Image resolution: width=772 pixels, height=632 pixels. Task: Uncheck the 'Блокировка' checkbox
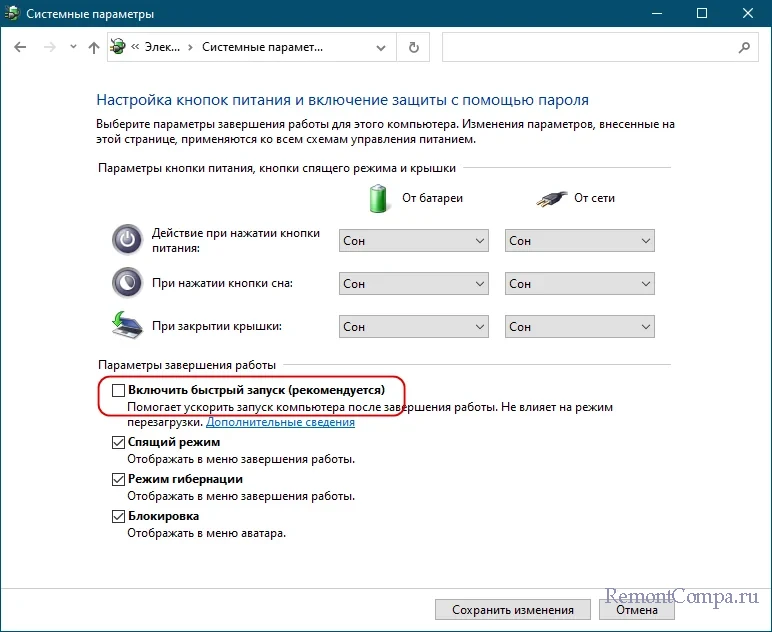pyautogui.click(x=118, y=516)
